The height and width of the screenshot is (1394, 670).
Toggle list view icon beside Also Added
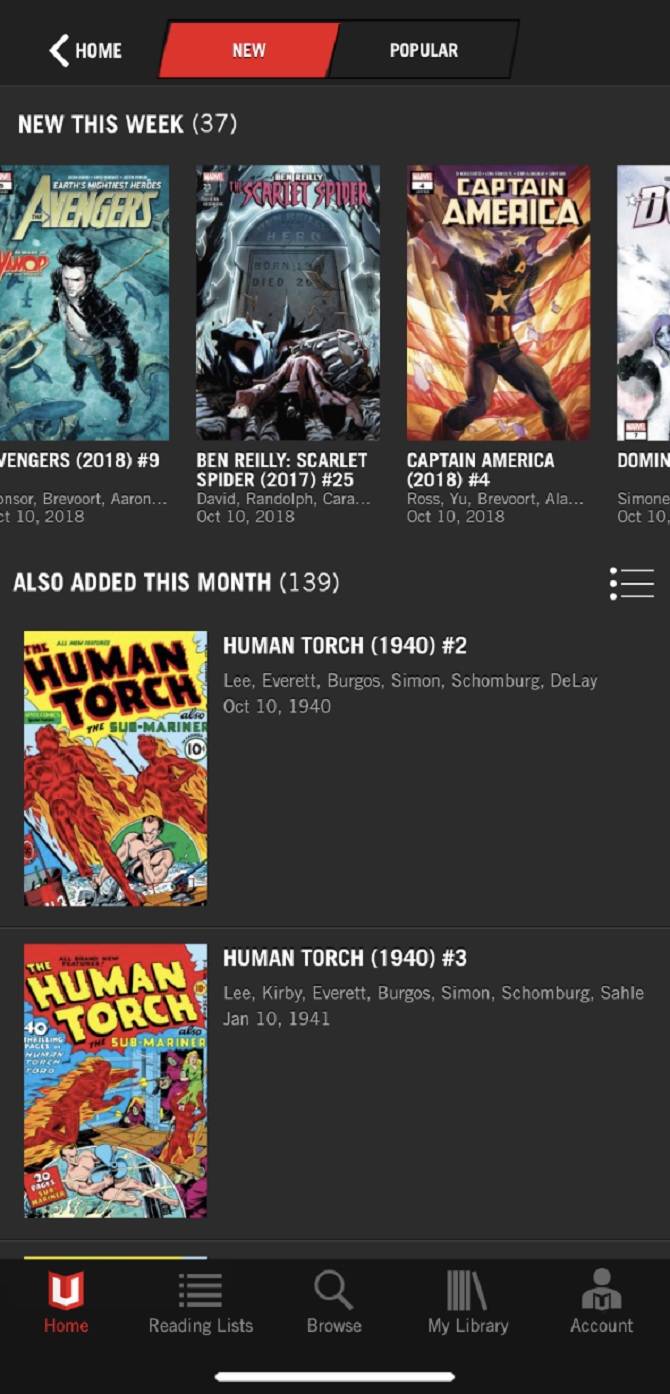pos(632,583)
